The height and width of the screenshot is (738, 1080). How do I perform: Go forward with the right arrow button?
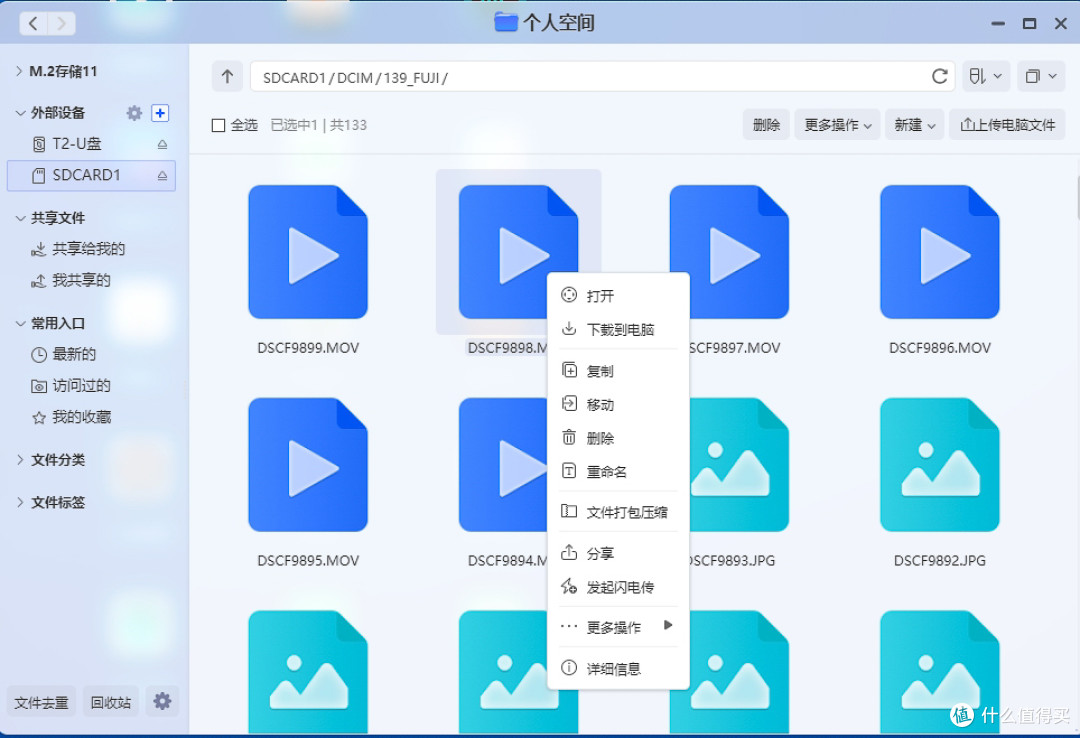[61, 24]
